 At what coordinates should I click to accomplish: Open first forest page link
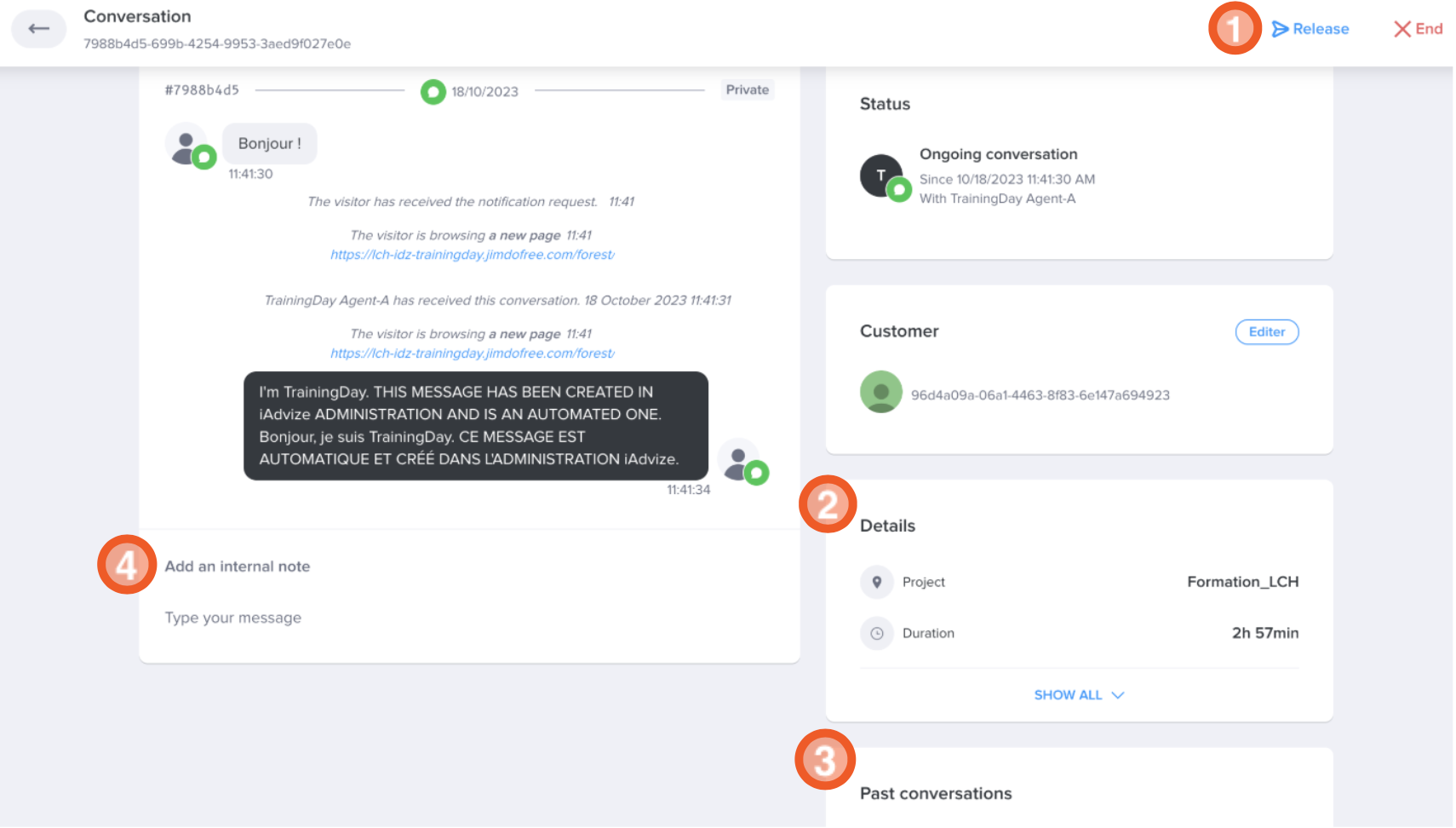[x=473, y=255]
